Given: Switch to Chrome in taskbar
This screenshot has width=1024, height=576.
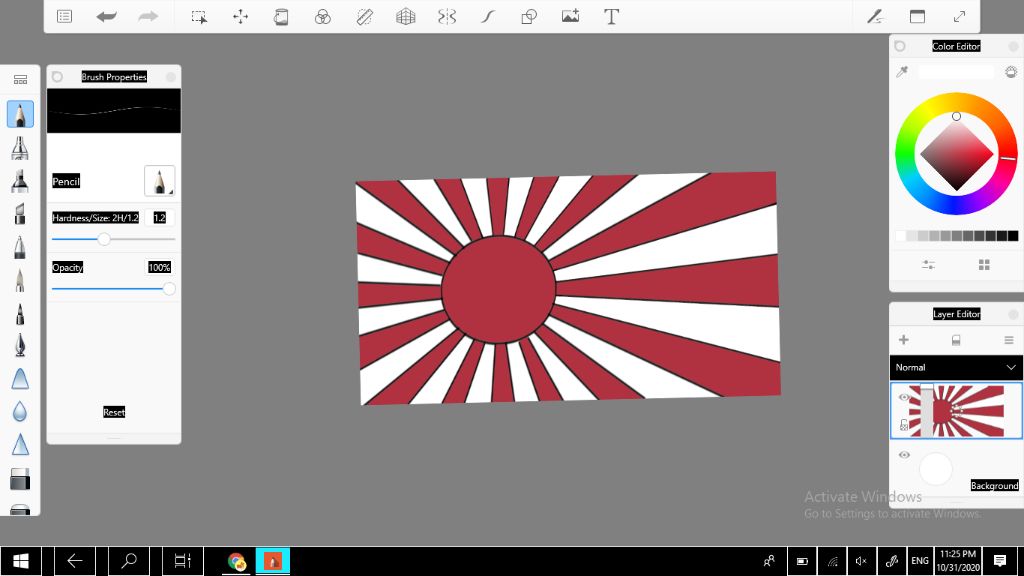Looking at the screenshot, I should click(236, 561).
